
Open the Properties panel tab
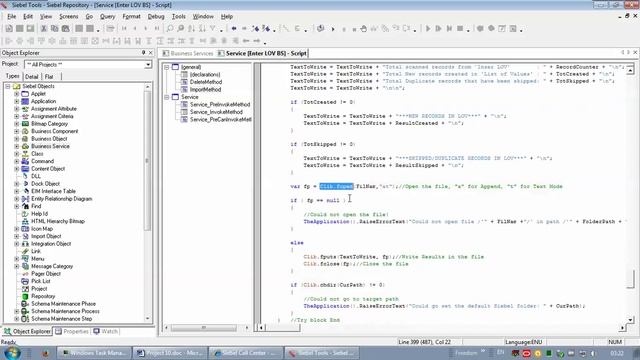pyautogui.click(x=72, y=331)
